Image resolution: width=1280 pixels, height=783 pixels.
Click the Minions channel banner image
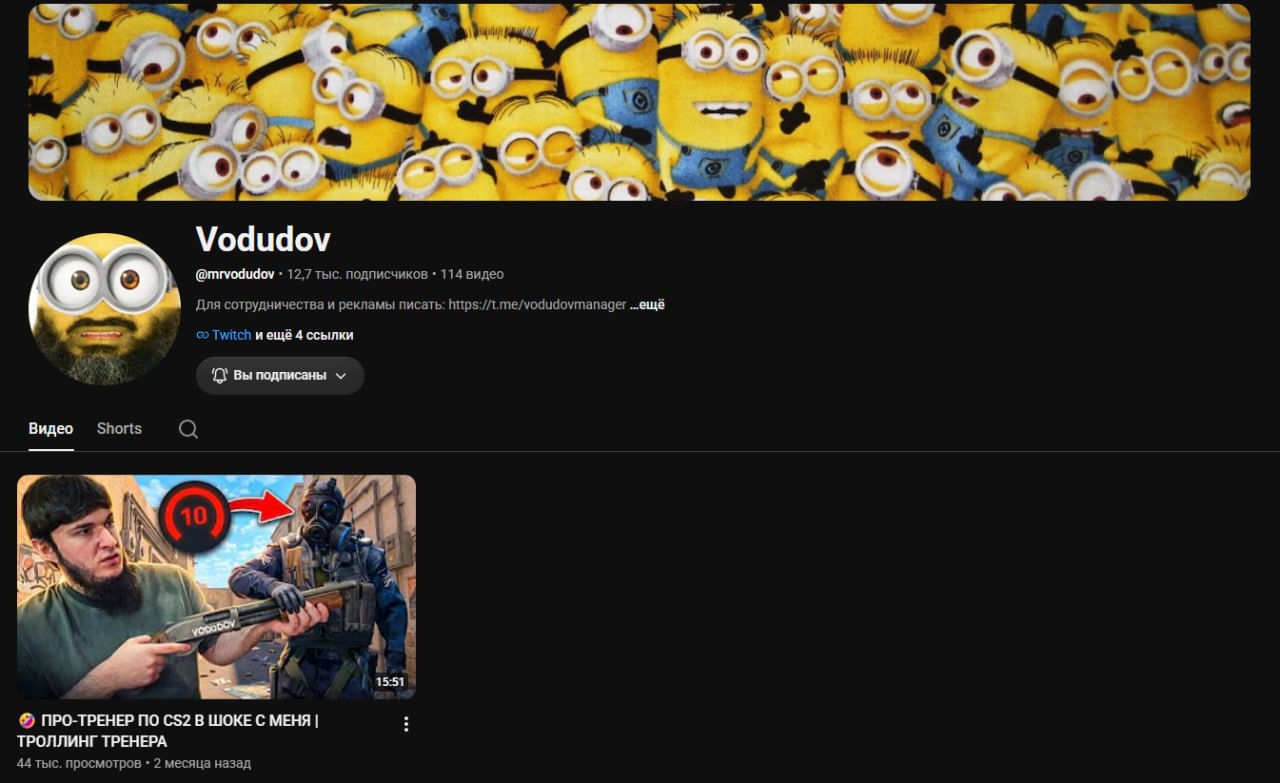(x=639, y=102)
